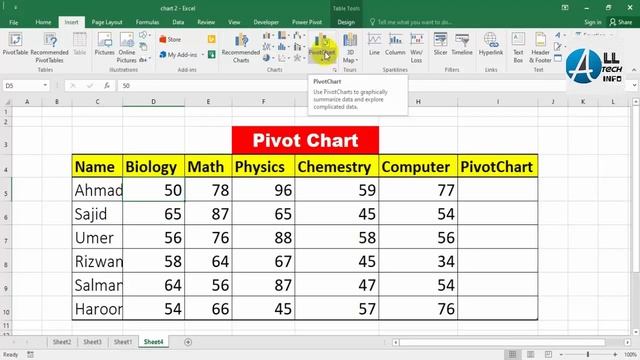Insert a PivotTable from the ribbon
The image size is (640, 360).
click(x=15, y=44)
